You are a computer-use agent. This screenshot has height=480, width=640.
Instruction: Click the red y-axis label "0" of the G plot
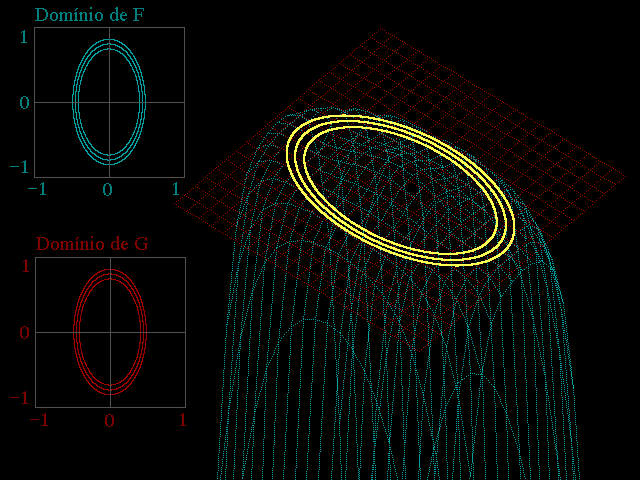coord(24,333)
